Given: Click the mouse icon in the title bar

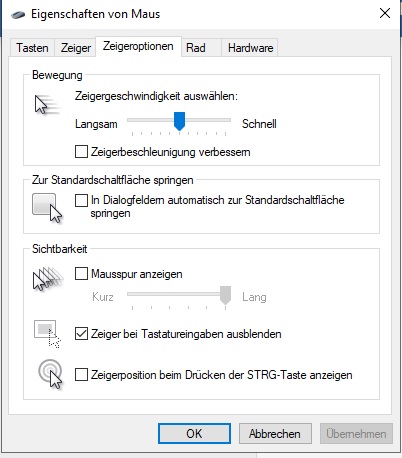Looking at the screenshot, I should coord(18,15).
